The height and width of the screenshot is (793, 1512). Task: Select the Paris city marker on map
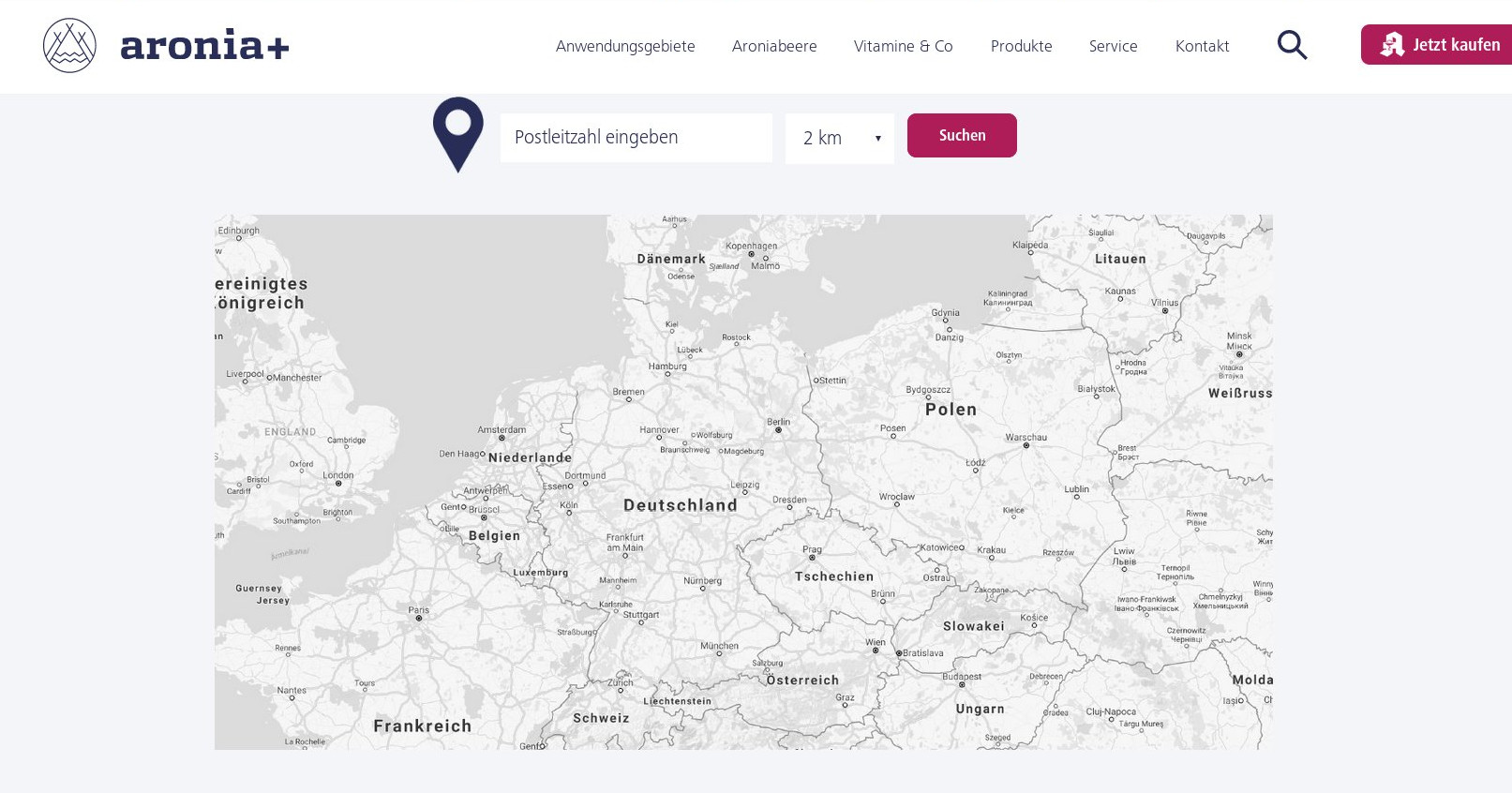coord(419,619)
